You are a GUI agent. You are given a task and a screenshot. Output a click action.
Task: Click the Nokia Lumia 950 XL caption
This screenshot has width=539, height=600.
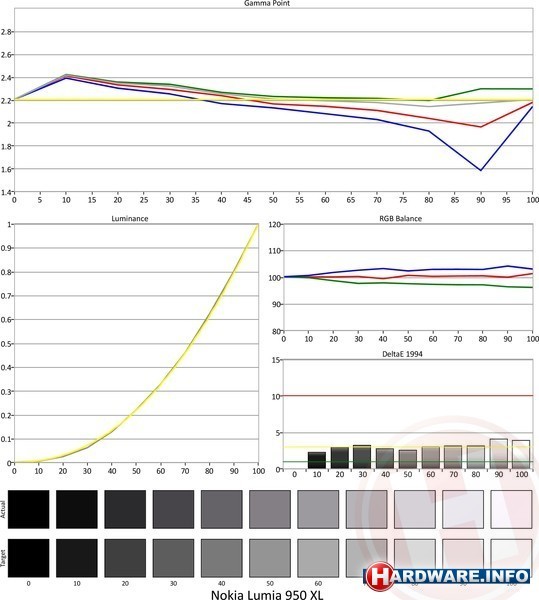tap(267, 594)
